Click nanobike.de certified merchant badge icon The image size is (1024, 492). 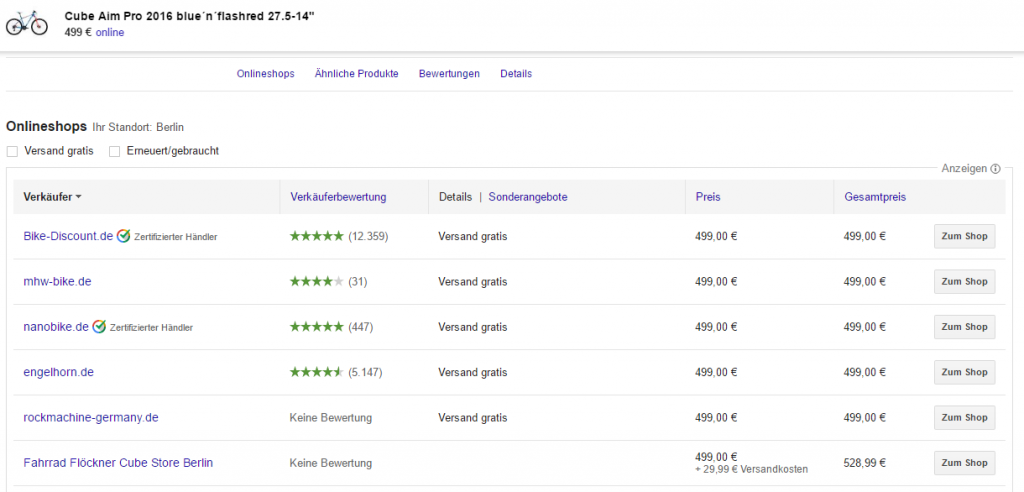coord(99,327)
